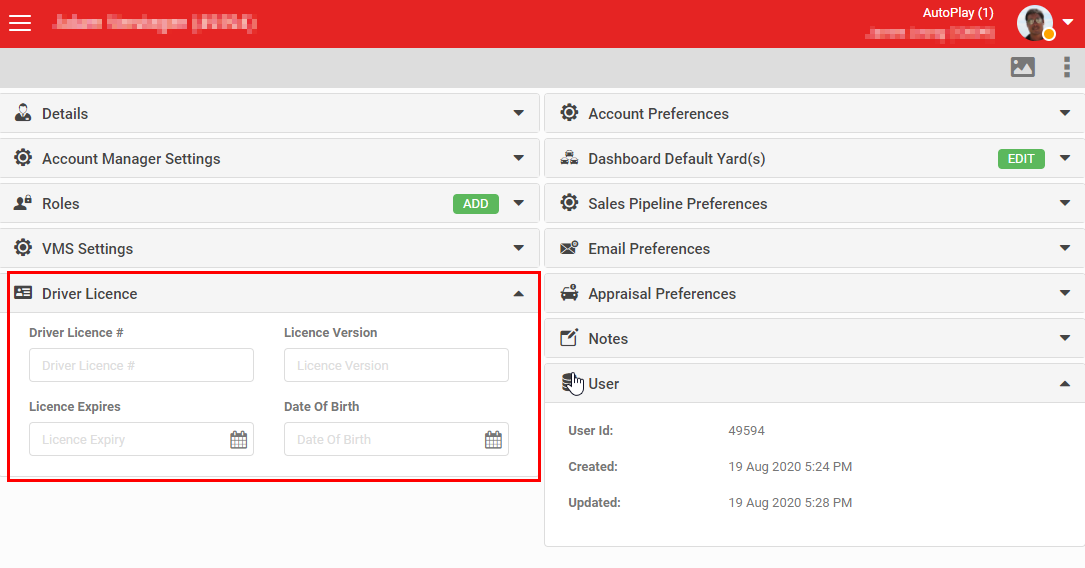
Task: Select the Details panel title
Action: (65, 113)
